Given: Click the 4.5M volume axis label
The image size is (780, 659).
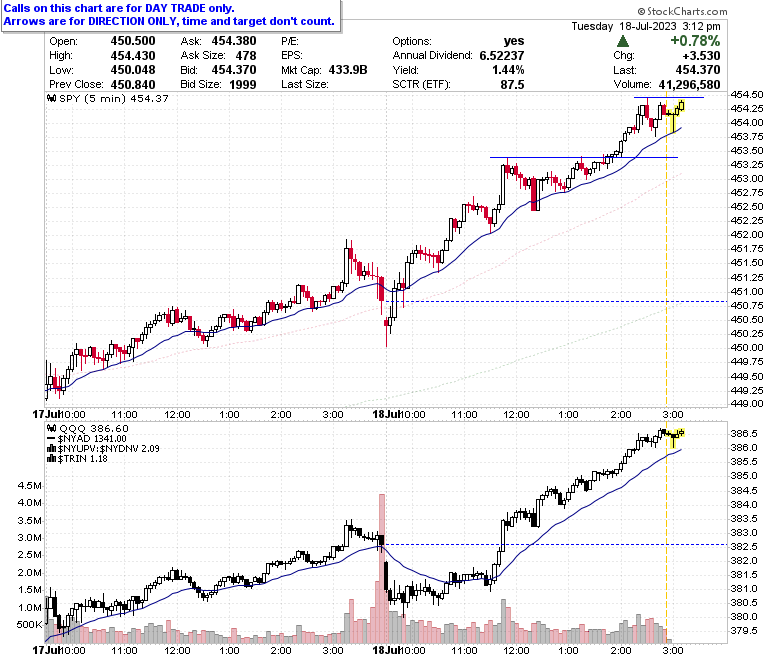Looking at the screenshot, I should [29, 485].
